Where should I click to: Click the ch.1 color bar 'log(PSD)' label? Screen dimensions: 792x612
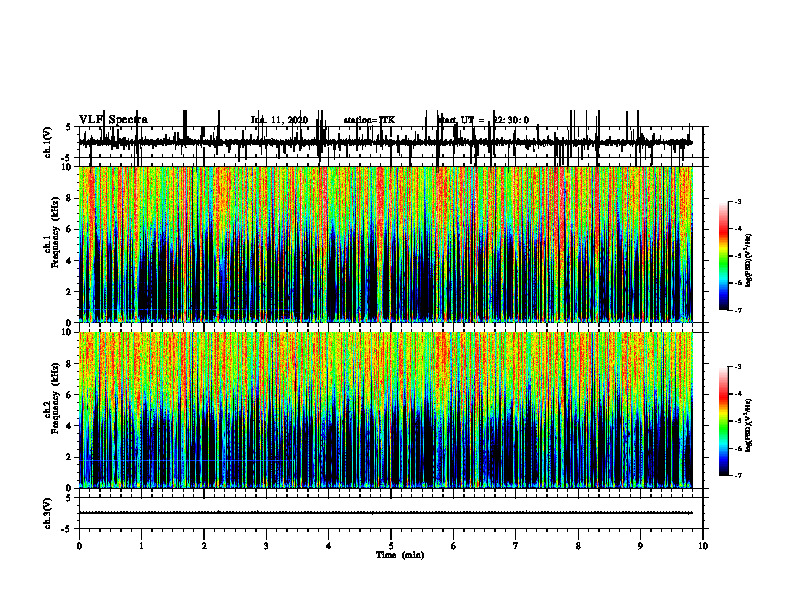pyautogui.click(x=749, y=261)
